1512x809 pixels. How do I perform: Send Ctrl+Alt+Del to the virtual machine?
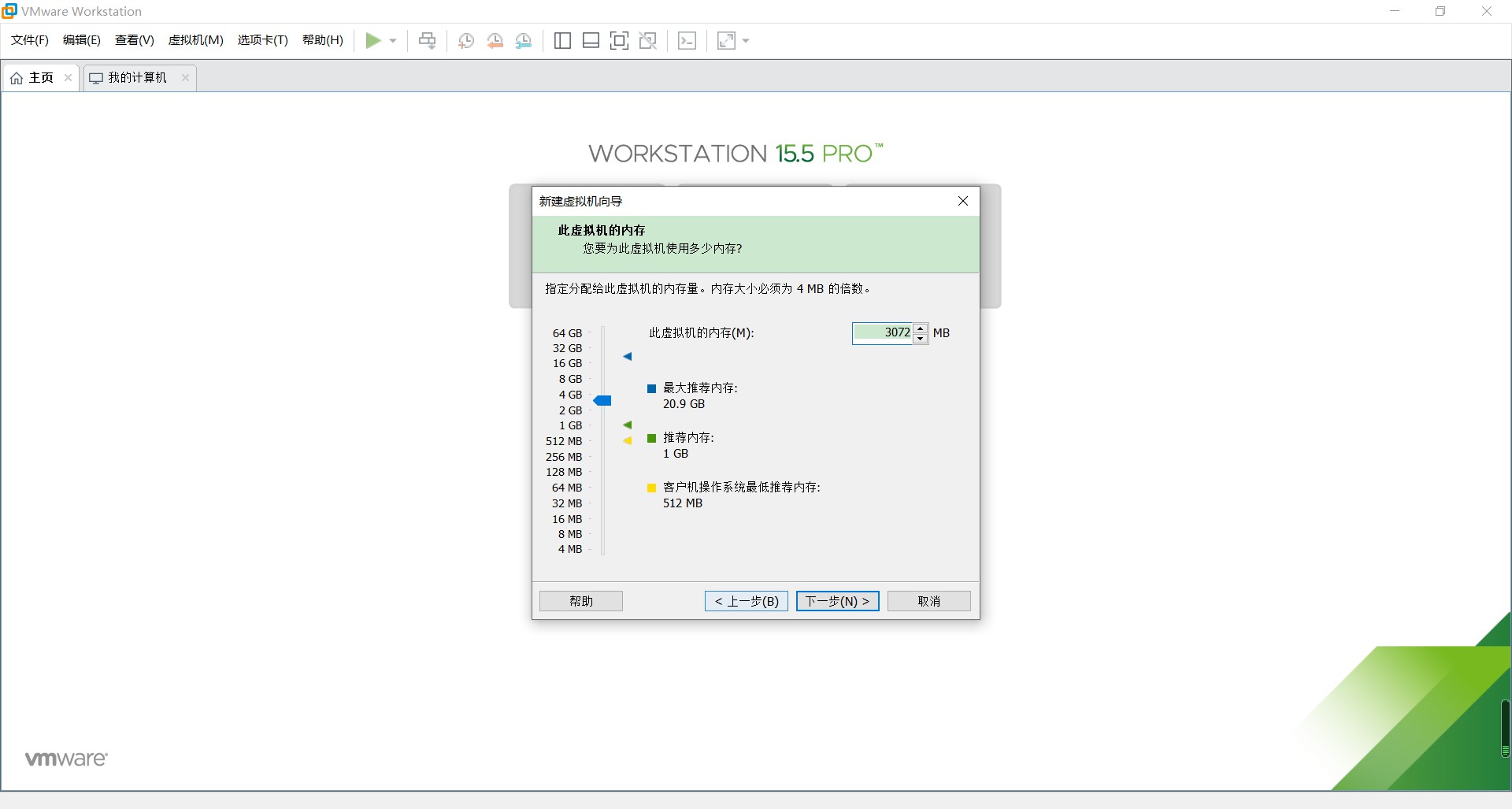pyautogui.click(x=427, y=40)
